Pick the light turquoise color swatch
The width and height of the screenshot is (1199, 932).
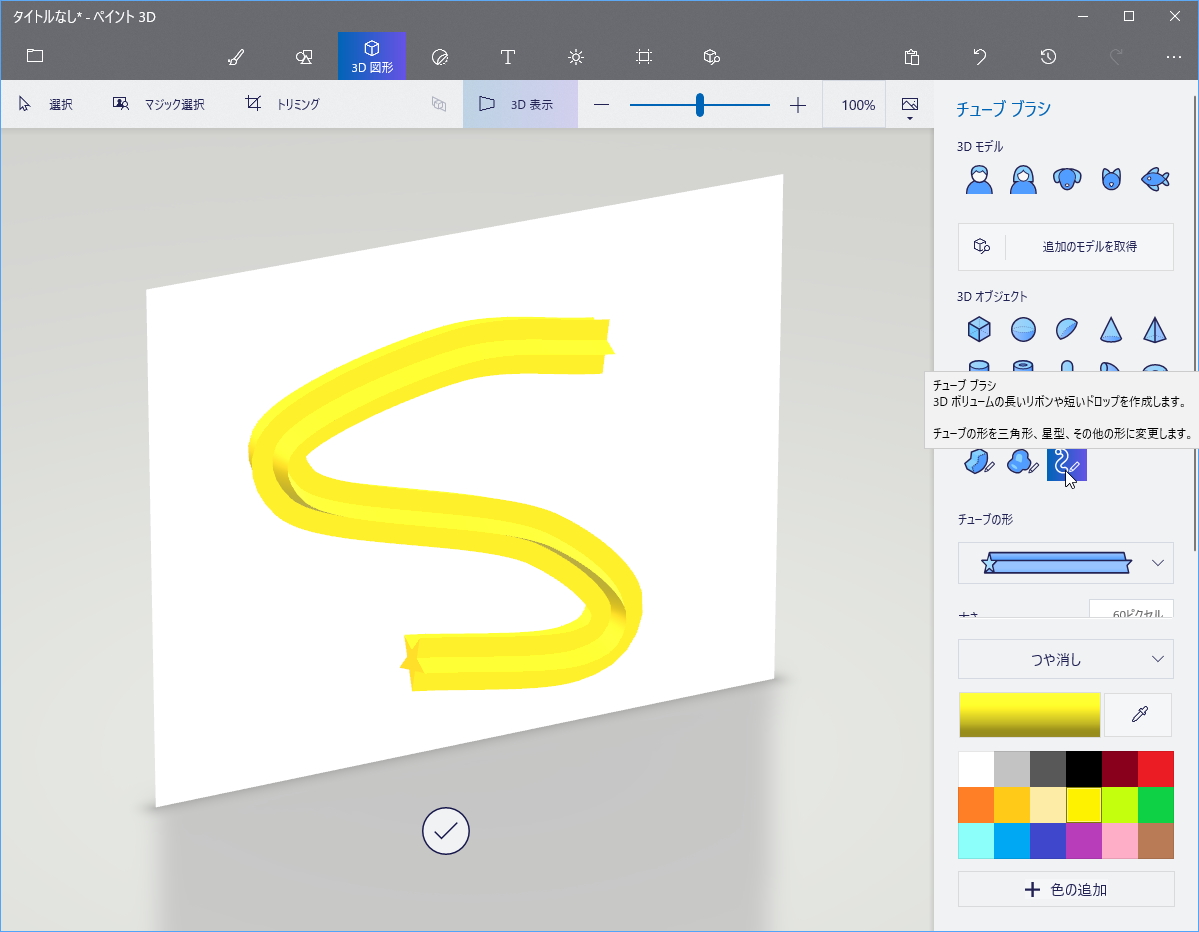[976, 841]
